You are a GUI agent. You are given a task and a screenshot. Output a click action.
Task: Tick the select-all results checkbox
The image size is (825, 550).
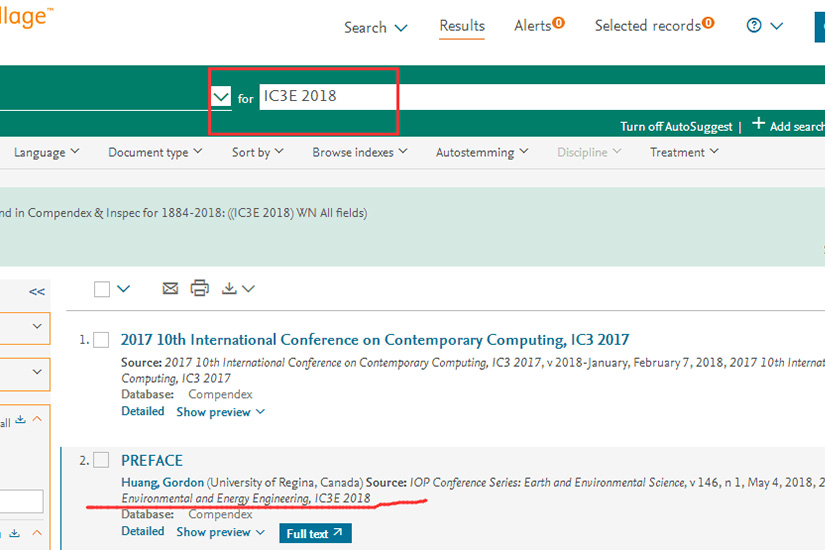(x=102, y=289)
